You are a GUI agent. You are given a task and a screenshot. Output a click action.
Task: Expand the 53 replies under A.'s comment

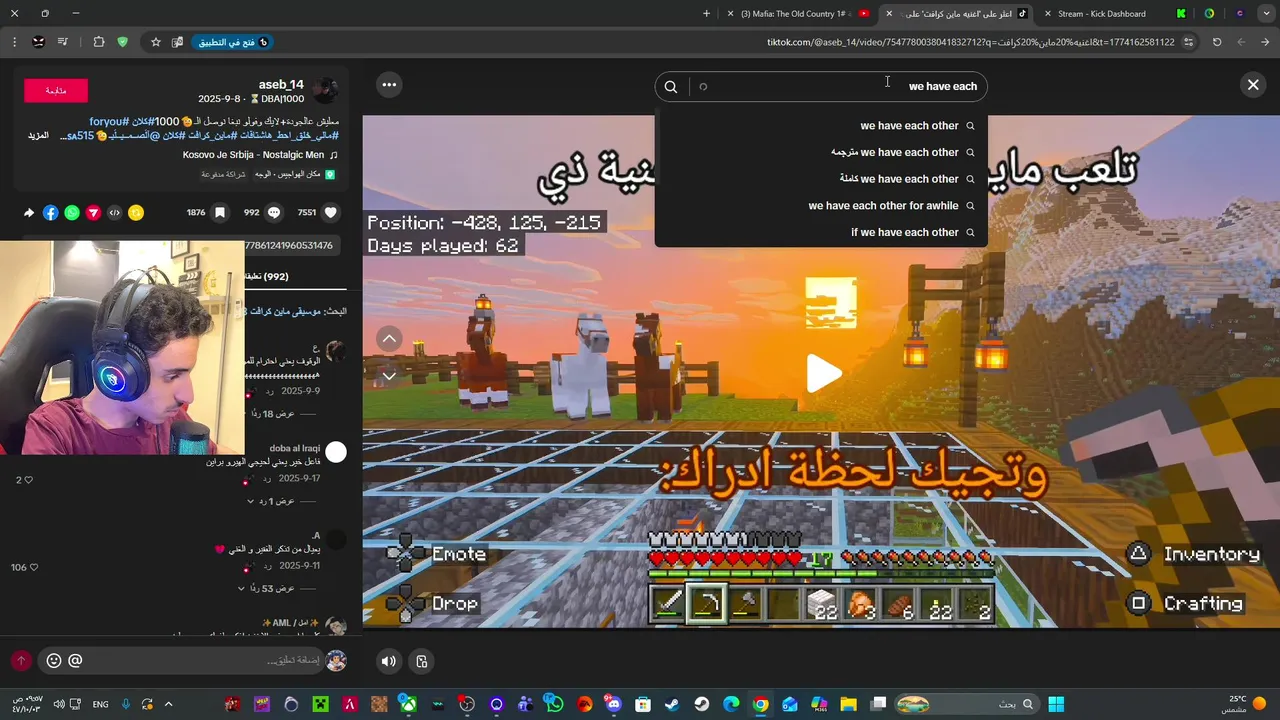[266, 589]
